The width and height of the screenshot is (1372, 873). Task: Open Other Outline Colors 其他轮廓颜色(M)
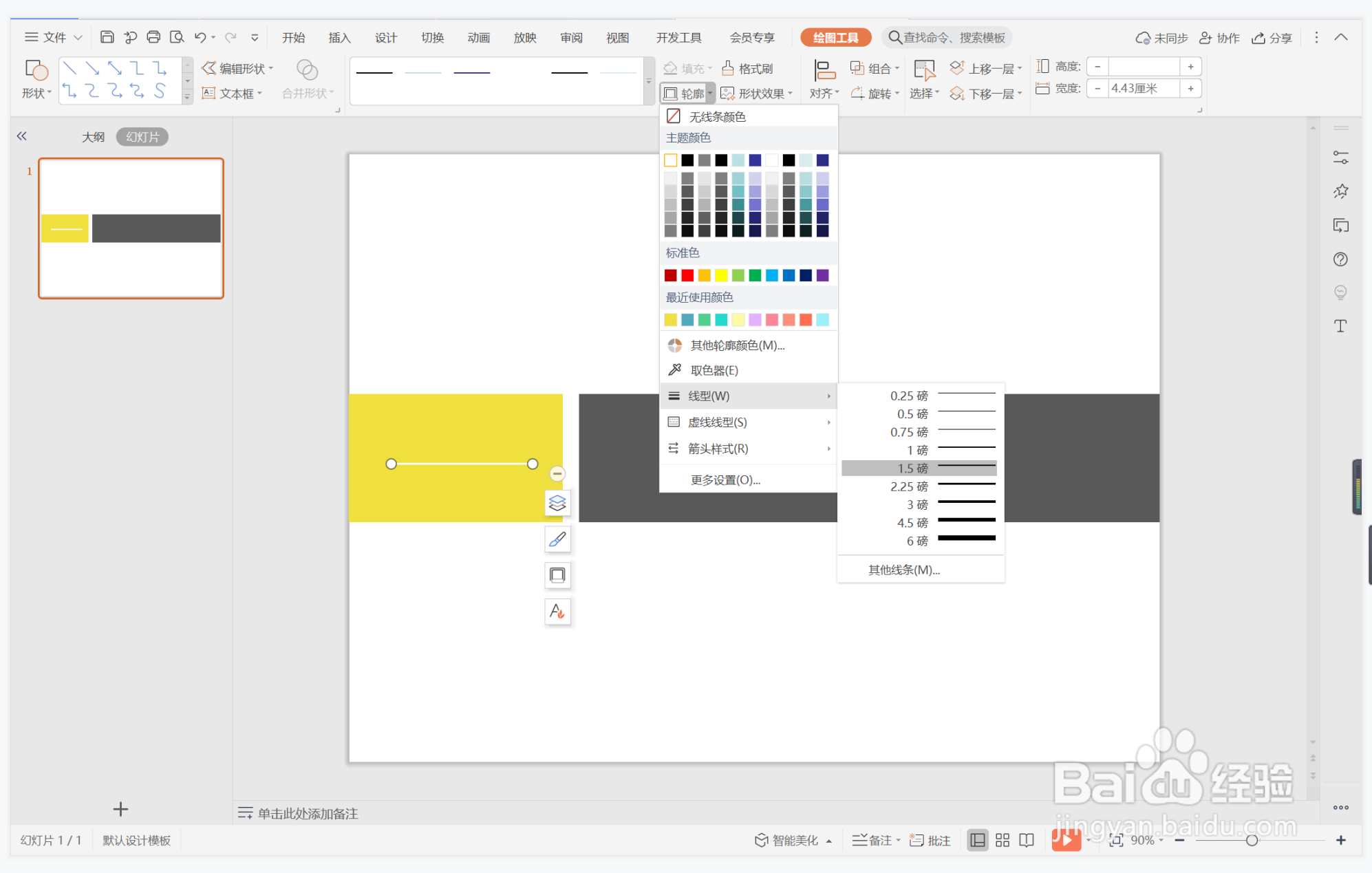749,345
